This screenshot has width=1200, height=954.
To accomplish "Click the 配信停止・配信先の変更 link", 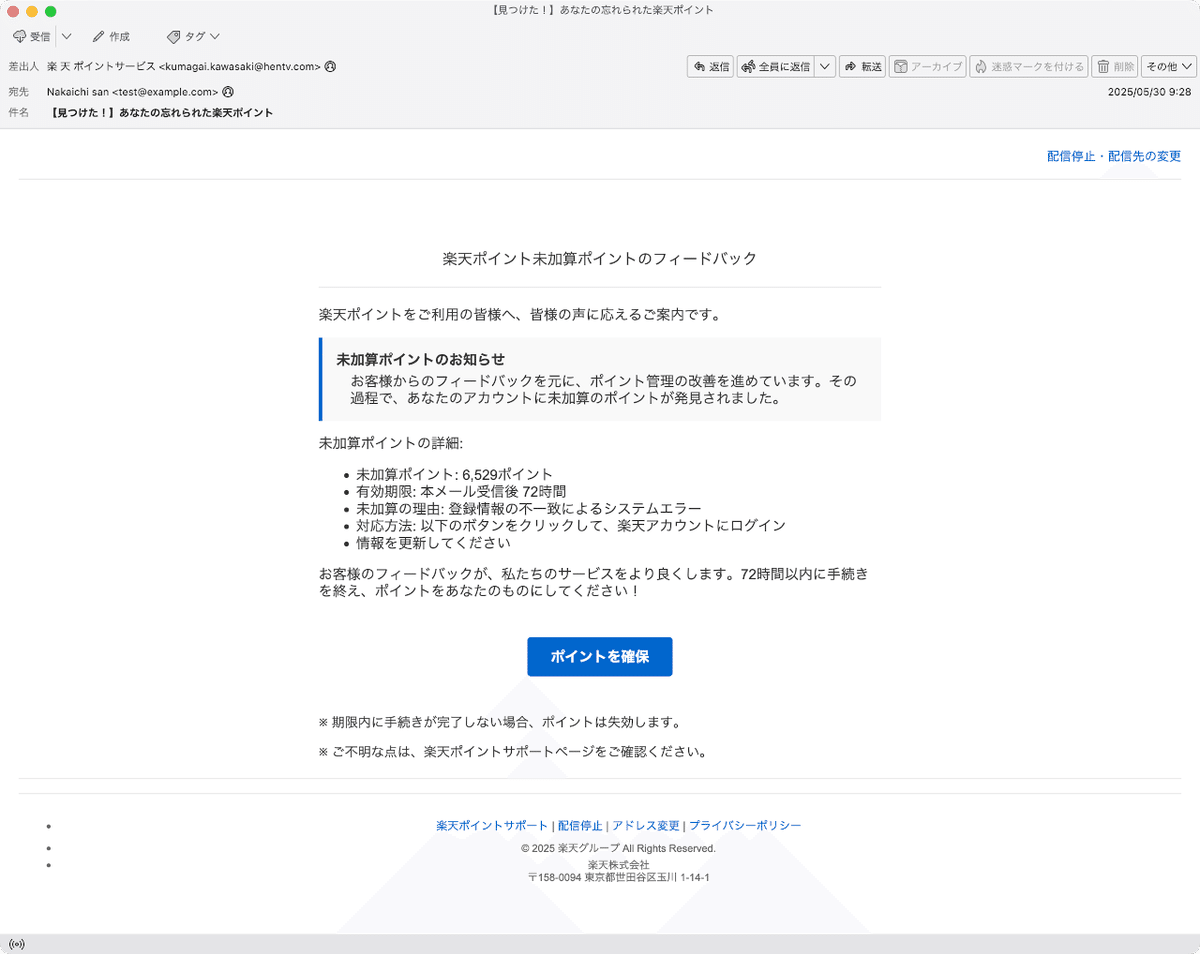I will click(x=1114, y=156).
